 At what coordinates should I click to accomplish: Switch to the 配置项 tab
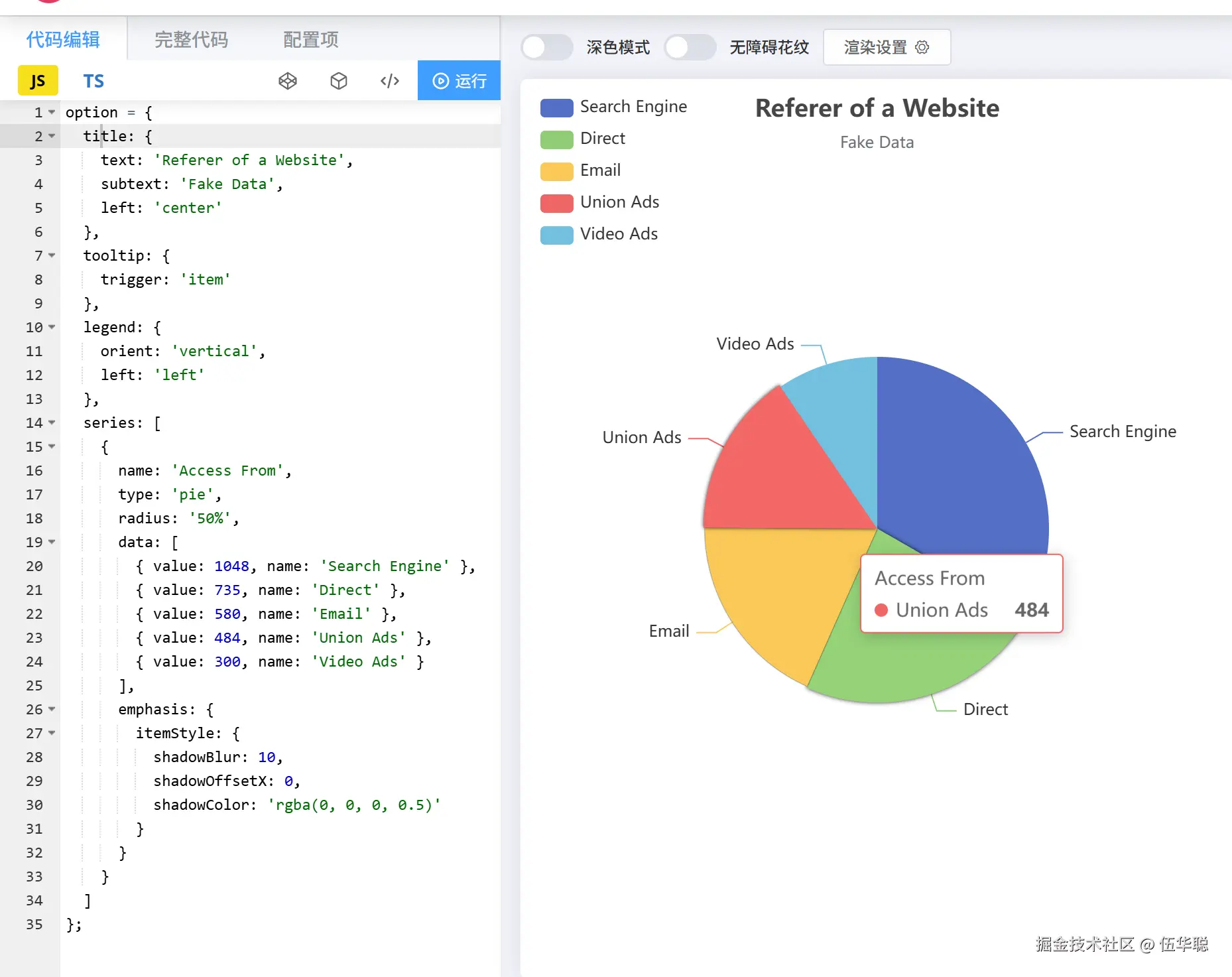pyautogui.click(x=311, y=40)
